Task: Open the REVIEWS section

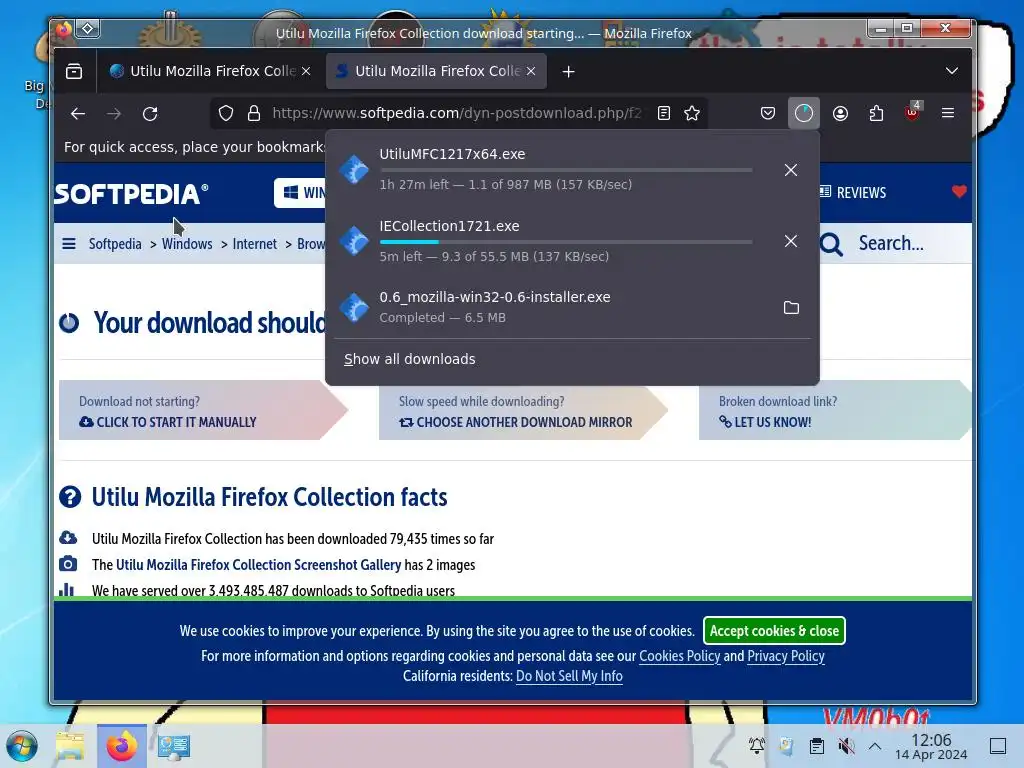Action: pyautogui.click(x=852, y=193)
